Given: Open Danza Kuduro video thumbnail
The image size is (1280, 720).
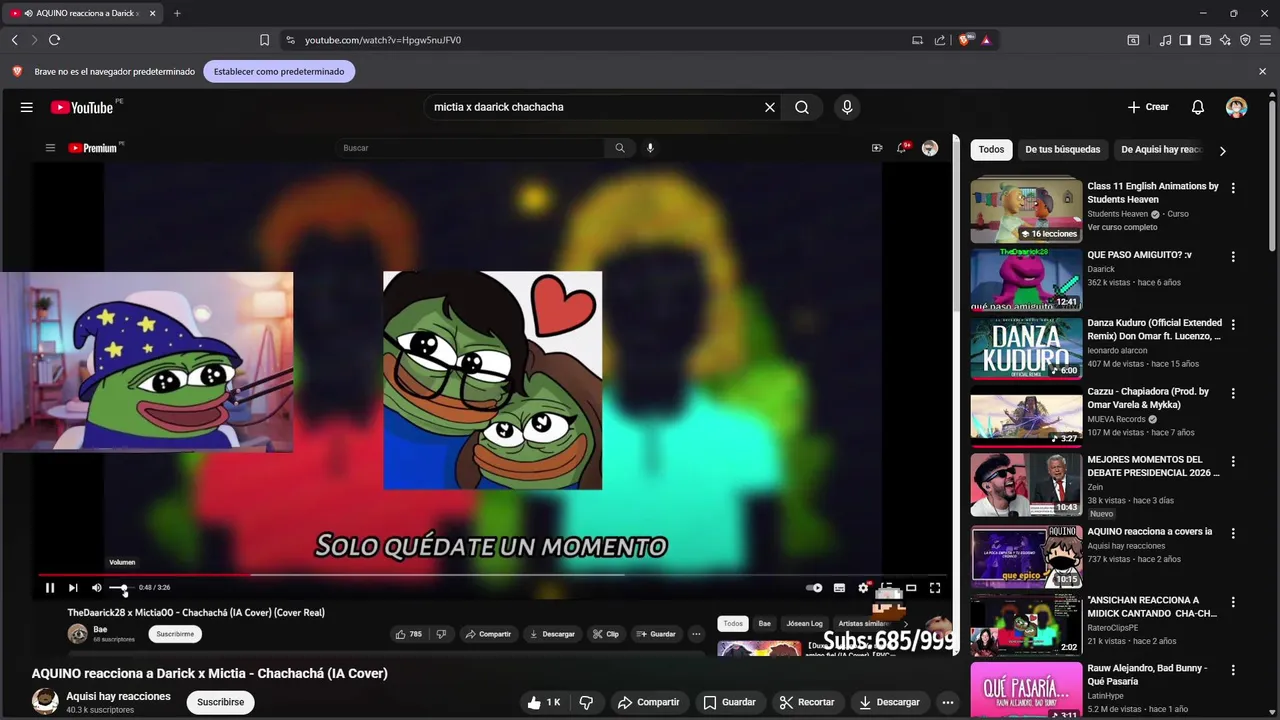Looking at the screenshot, I should click(x=1026, y=348).
